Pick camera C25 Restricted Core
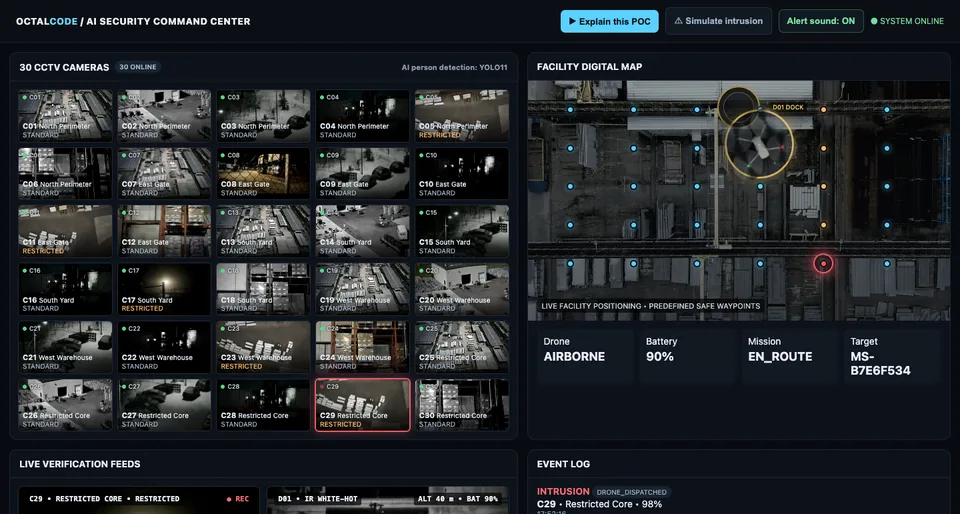 [x=462, y=346]
